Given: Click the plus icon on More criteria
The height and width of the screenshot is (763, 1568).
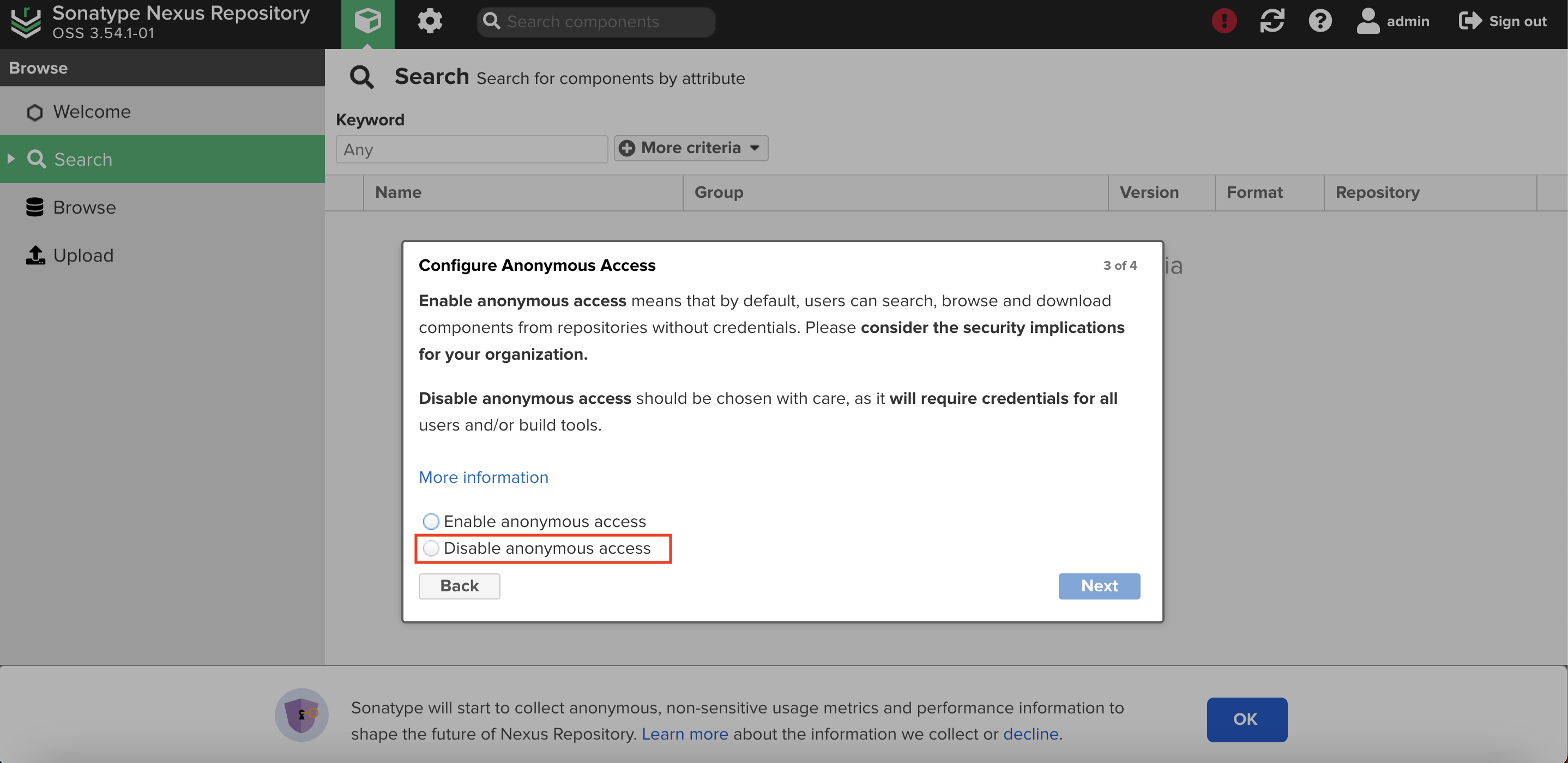Looking at the screenshot, I should (627, 148).
